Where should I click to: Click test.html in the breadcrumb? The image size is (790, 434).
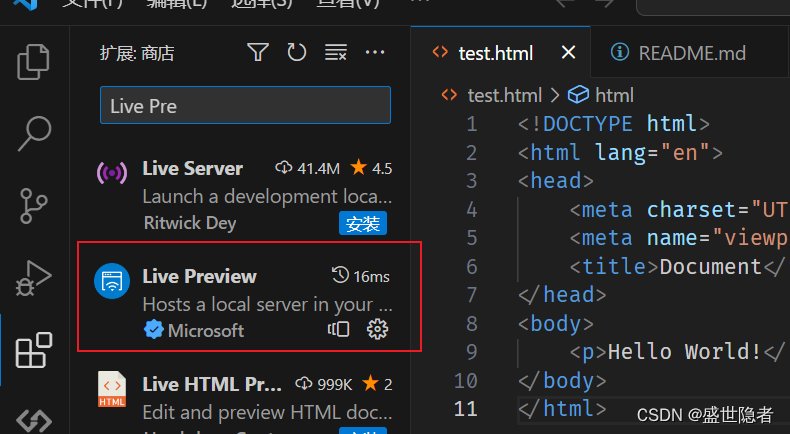[x=504, y=95]
